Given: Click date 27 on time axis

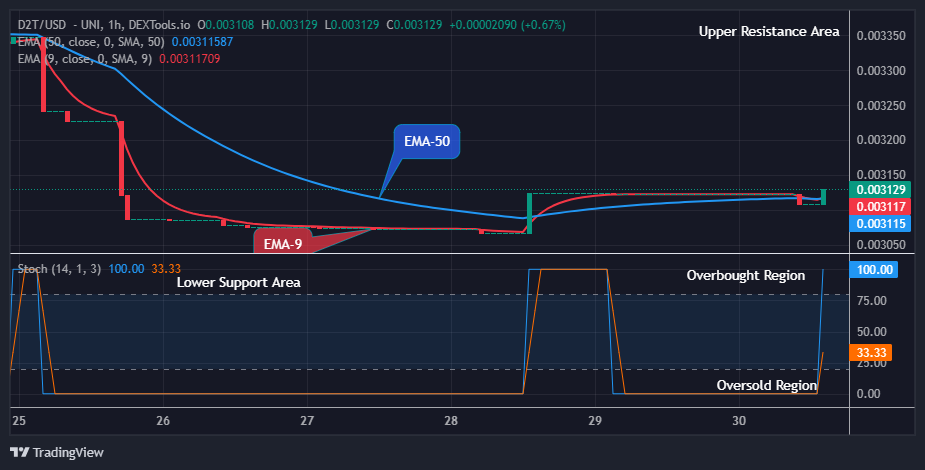Looking at the screenshot, I should coord(307,420).
